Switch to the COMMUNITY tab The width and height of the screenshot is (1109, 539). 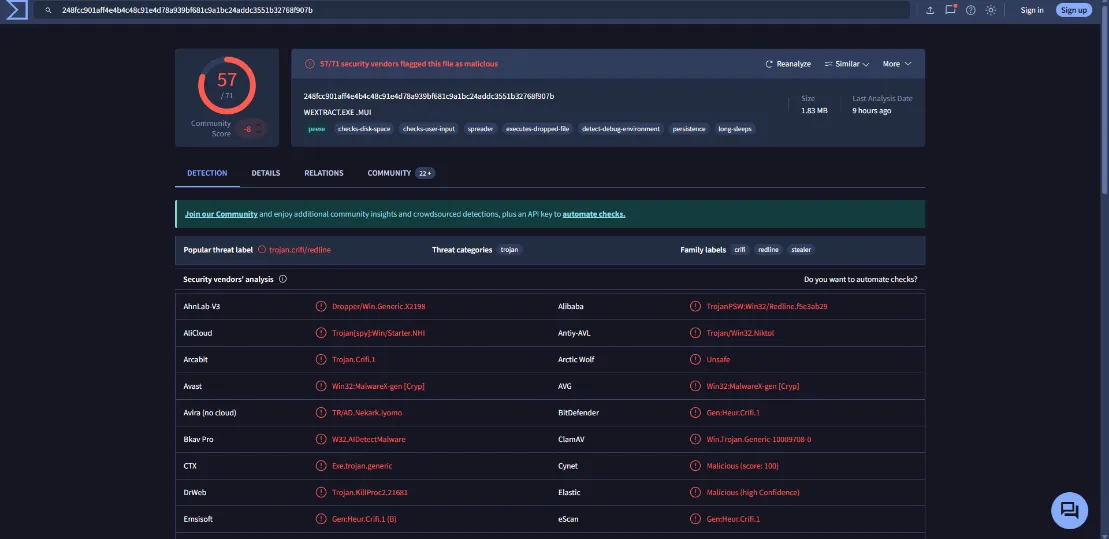pos(401,173)
